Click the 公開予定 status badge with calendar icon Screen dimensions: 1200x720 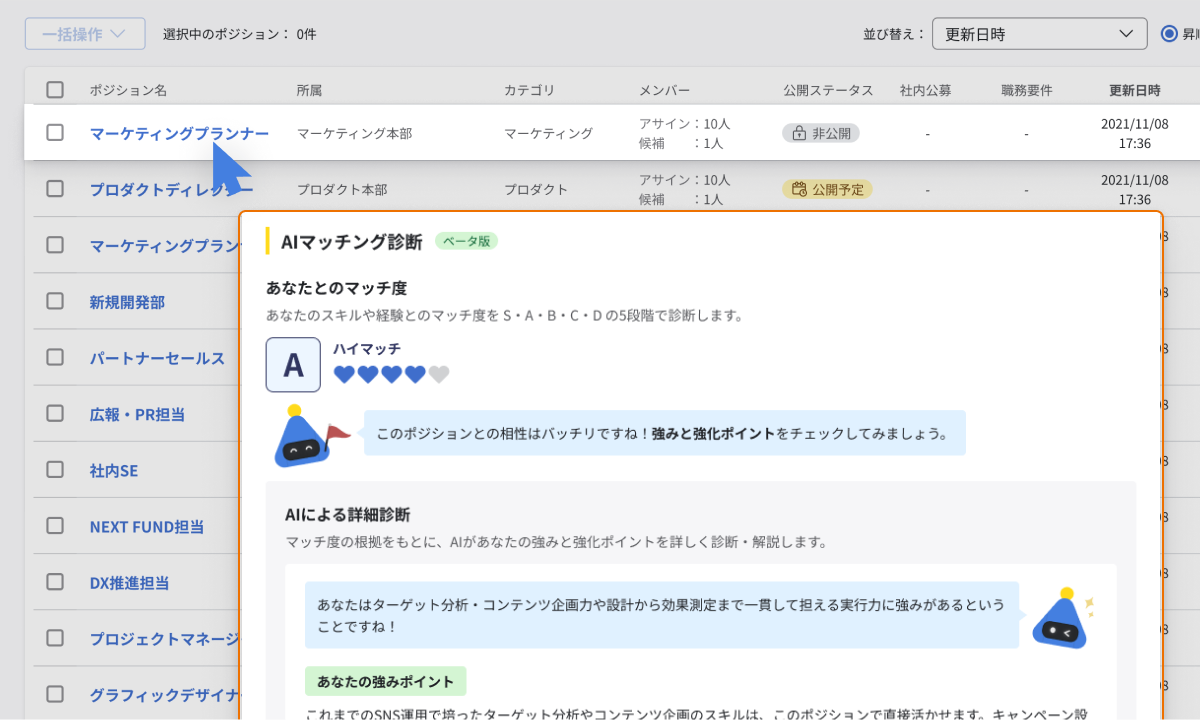[827, 189]
